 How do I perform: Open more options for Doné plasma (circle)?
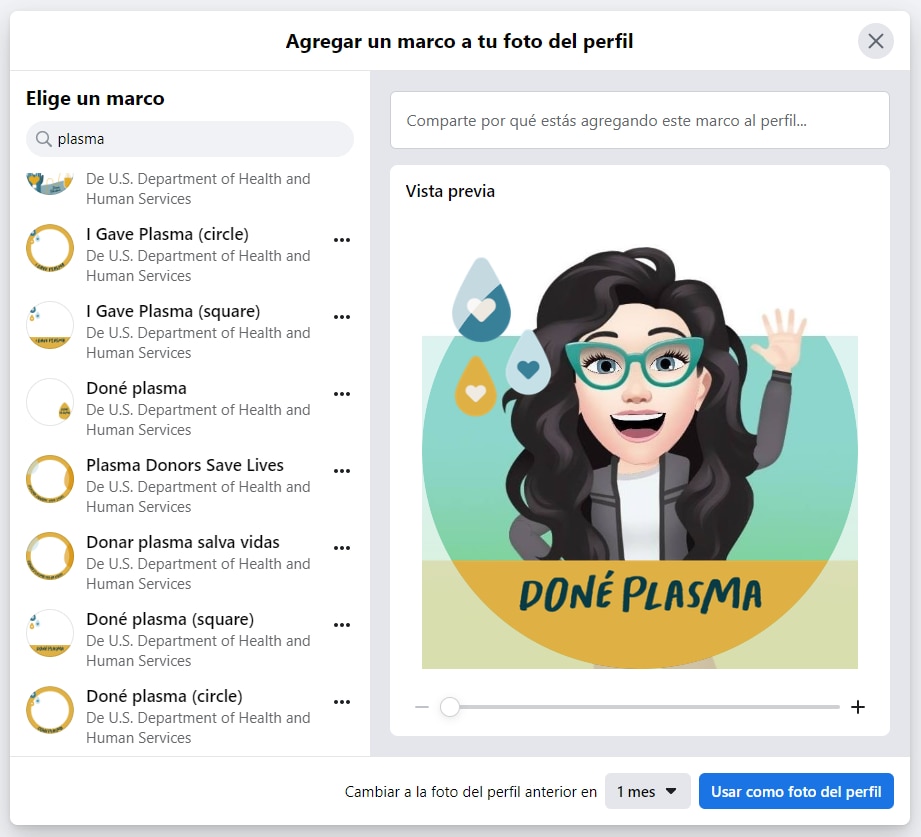pyautogui.click(x=342, y=702)
